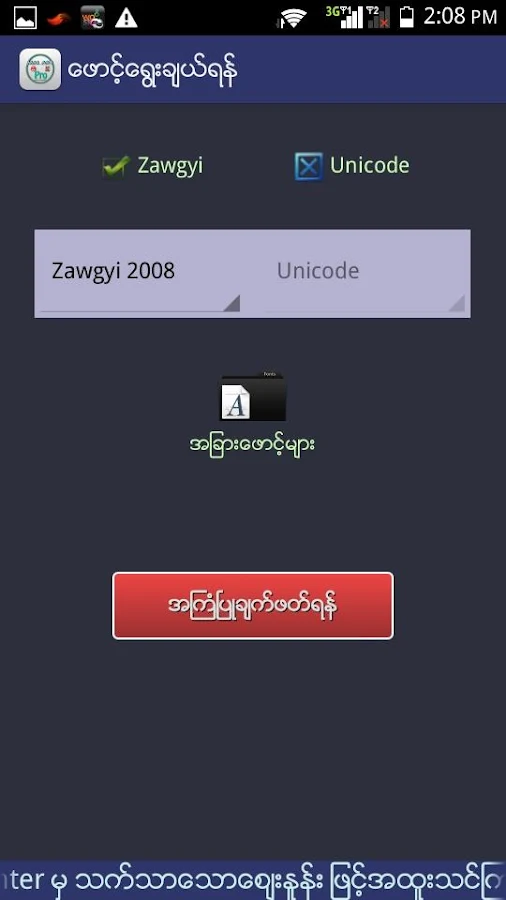Open the warning triangle notification
The image size is (506, 900).
[x=126, y=18]
